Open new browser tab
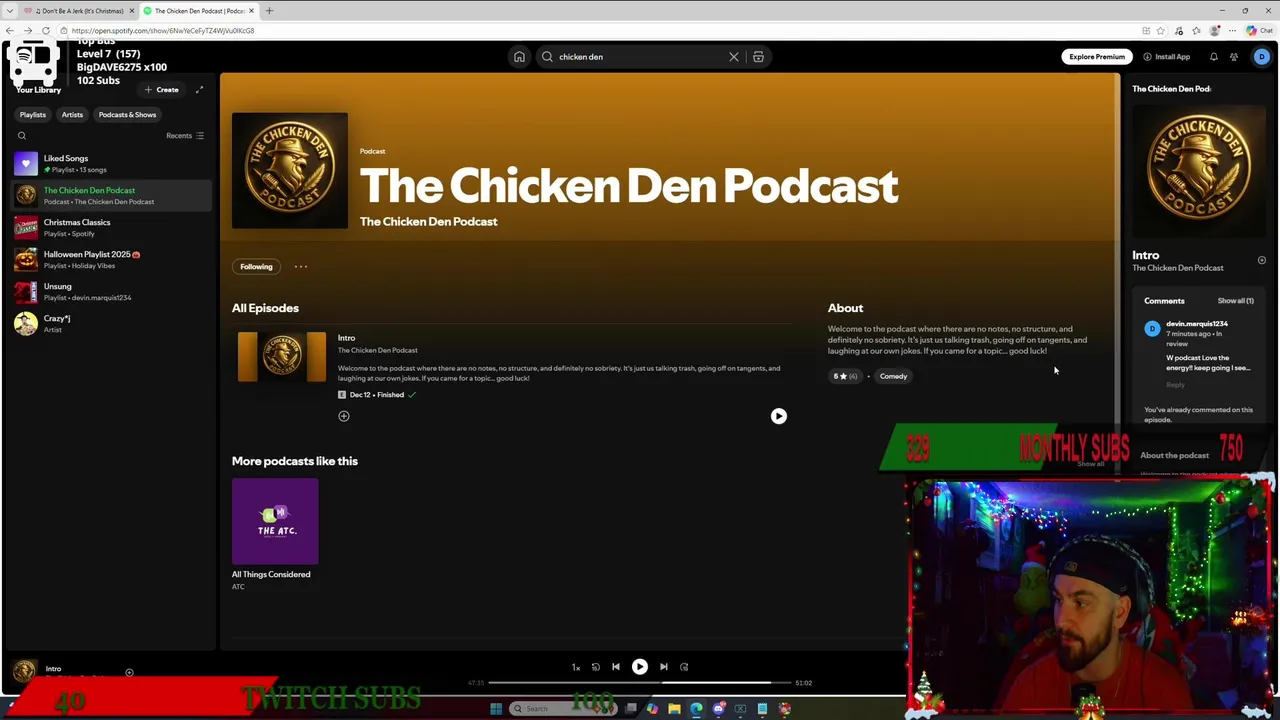1280x720 pixels. click(269, 11)
